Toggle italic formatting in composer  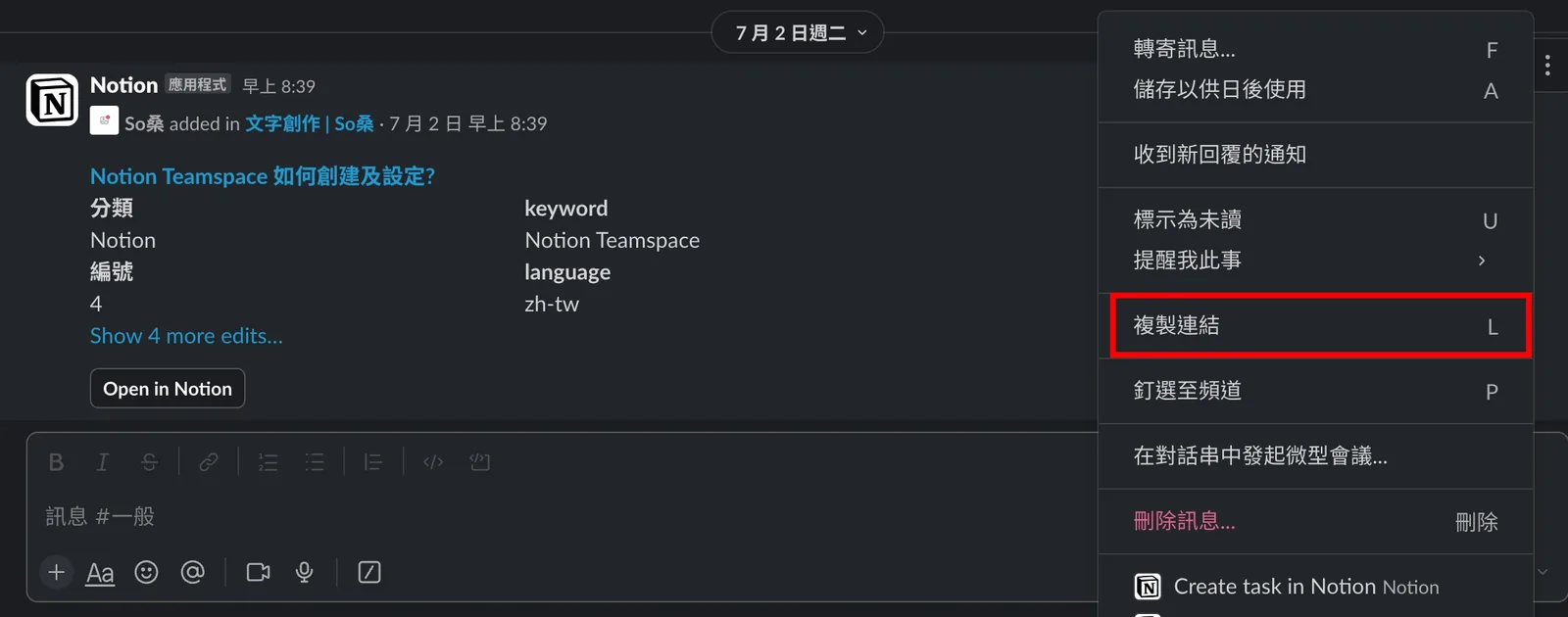point(102,462)
